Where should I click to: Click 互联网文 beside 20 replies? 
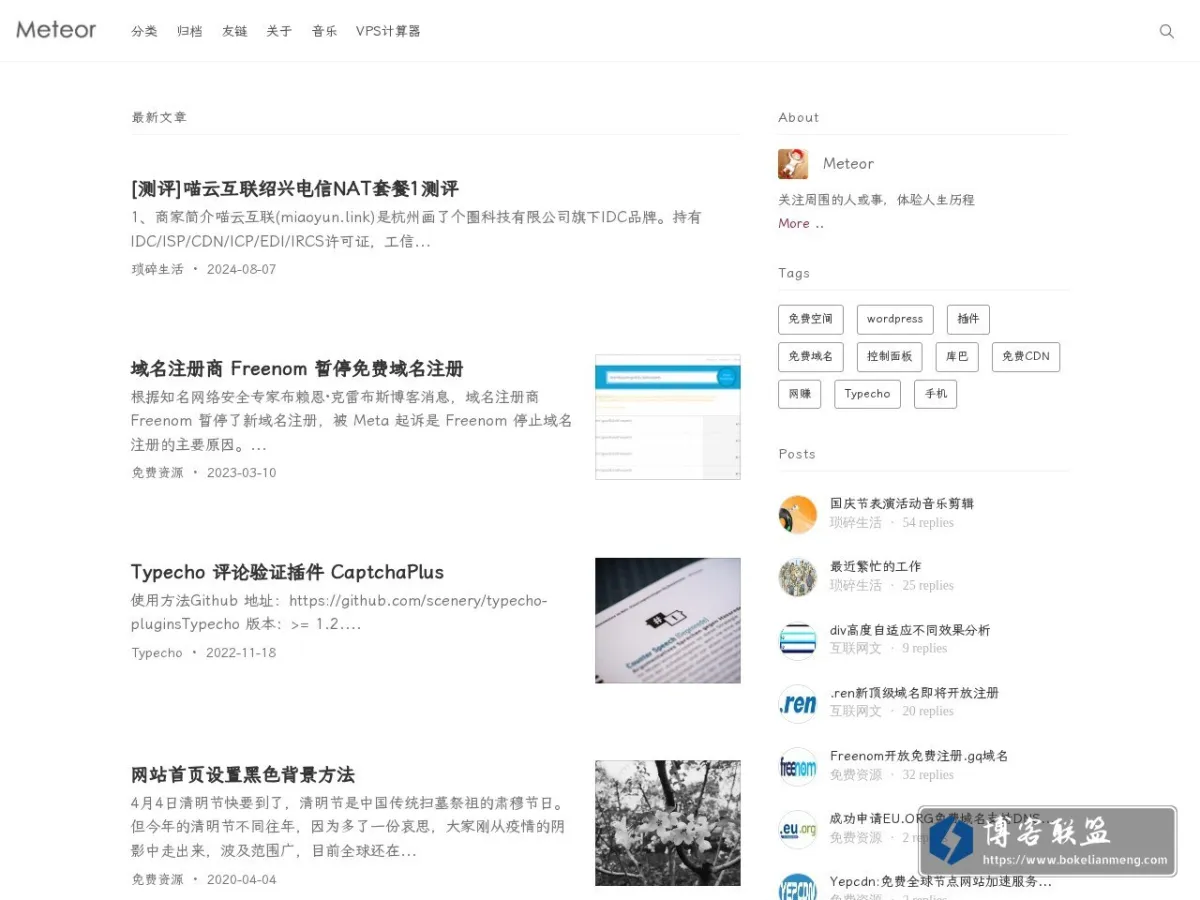[x=856, y=711]
